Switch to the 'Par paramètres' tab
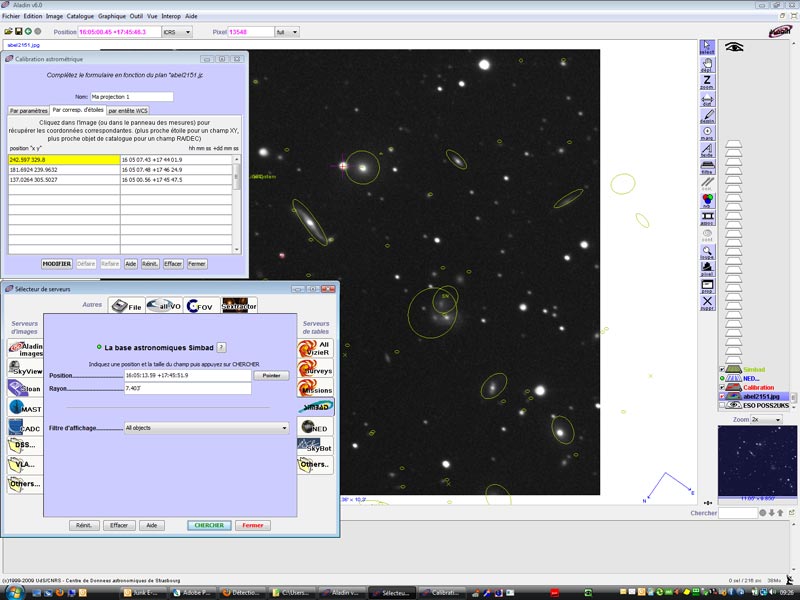 pos(29,111)
